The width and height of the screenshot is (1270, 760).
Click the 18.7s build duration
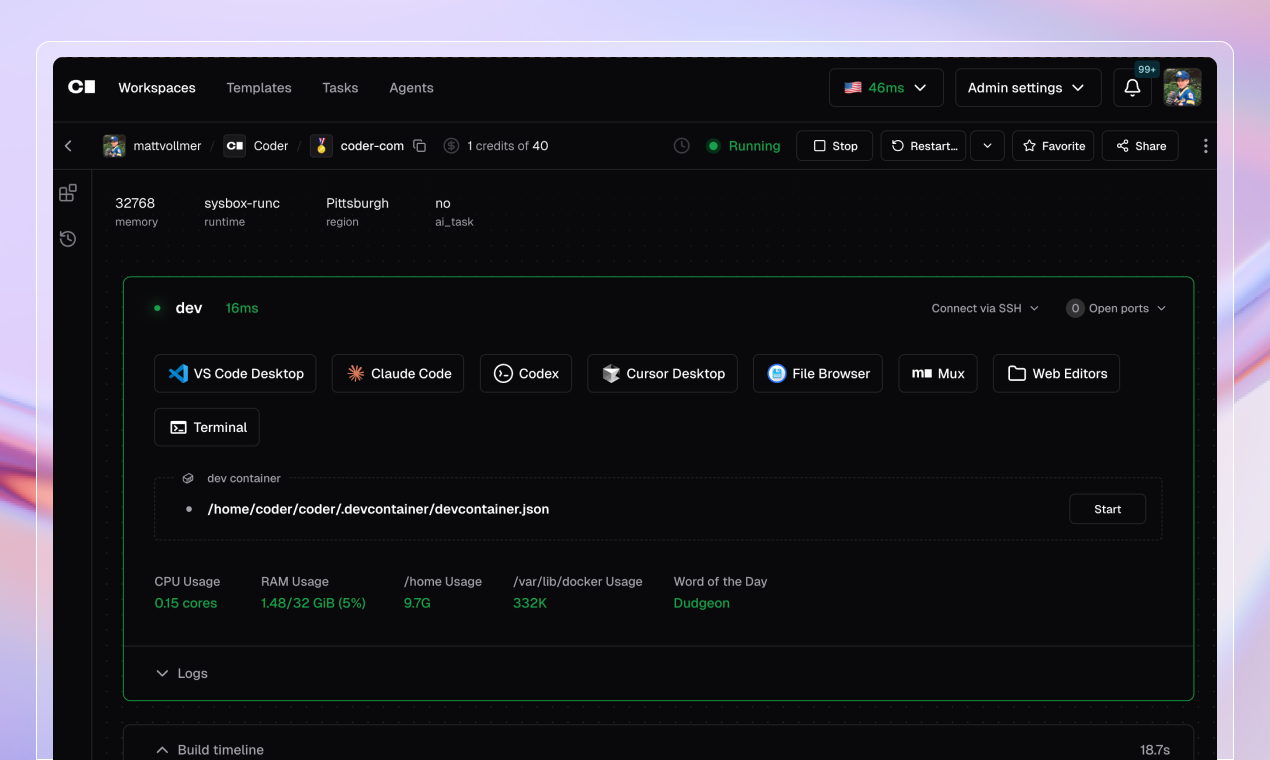[x=1155, y=750]
